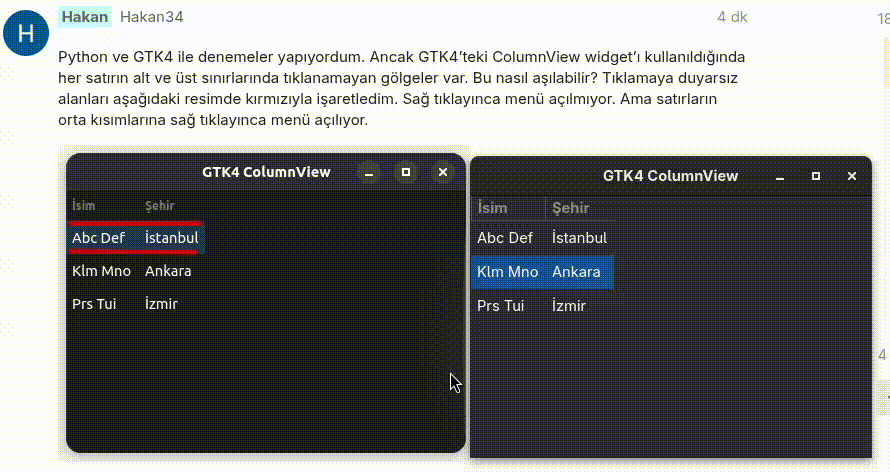
Task: Sort by İsim header in left window
Action: (84, 206)
